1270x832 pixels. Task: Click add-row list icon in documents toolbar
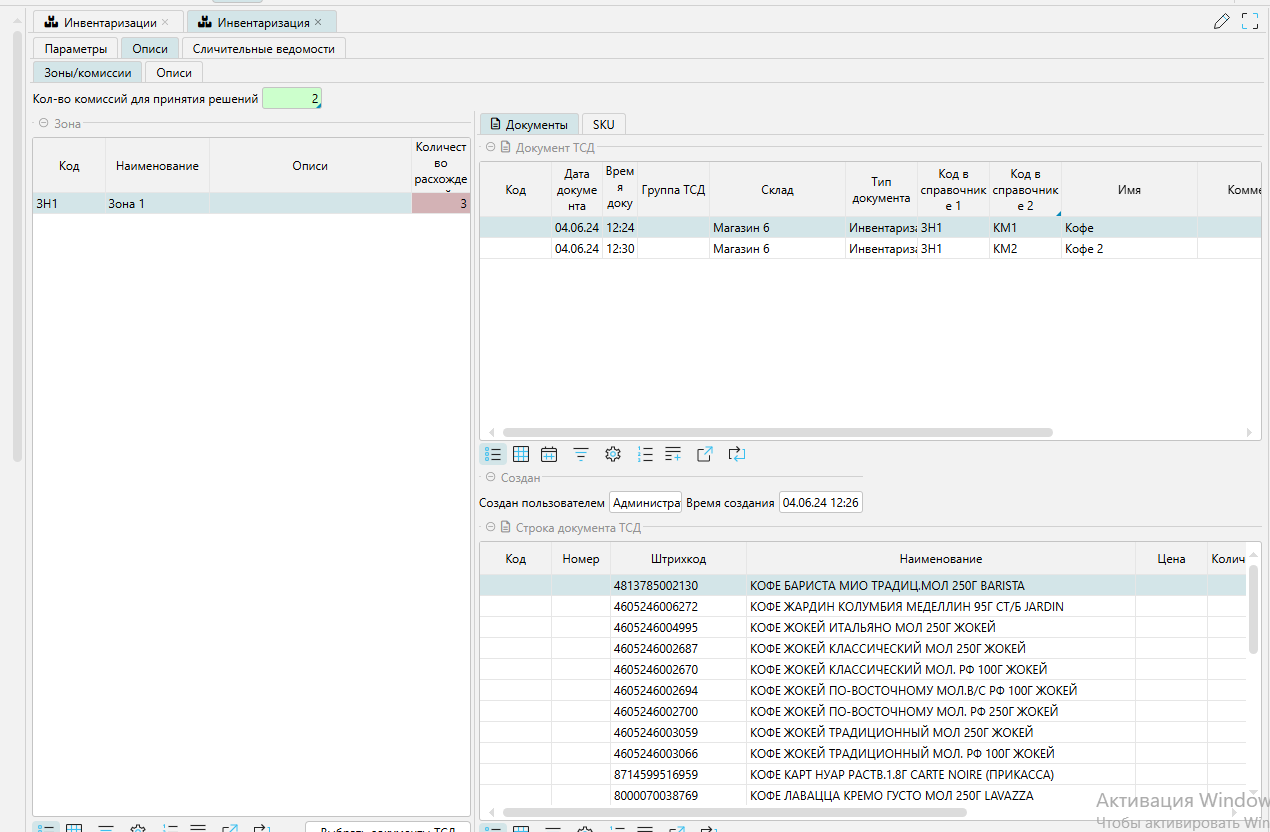pos(673,454)
